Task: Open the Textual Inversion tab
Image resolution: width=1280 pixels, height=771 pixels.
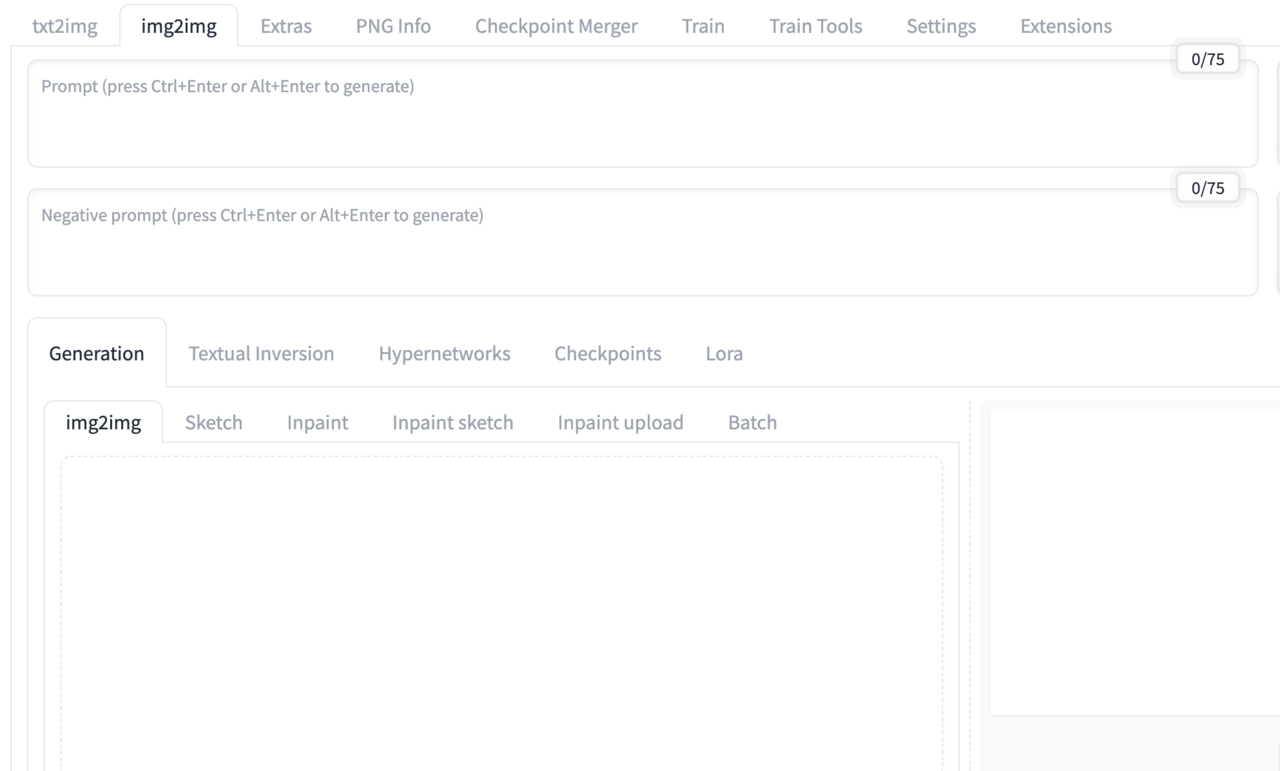Action: [261, 353]
